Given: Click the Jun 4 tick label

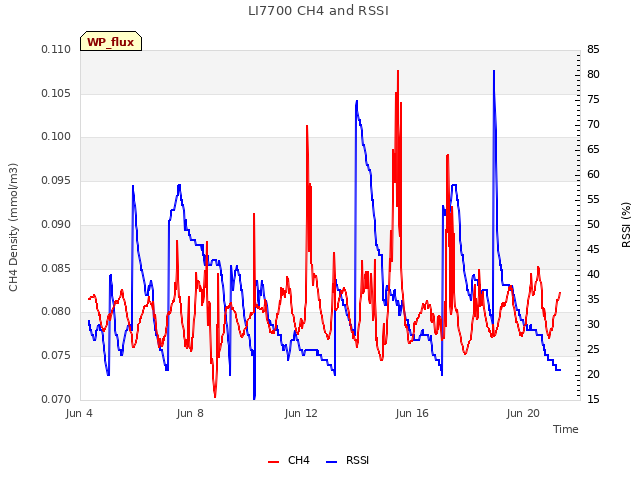Looking at the screenshot, I should coord(79,413).
